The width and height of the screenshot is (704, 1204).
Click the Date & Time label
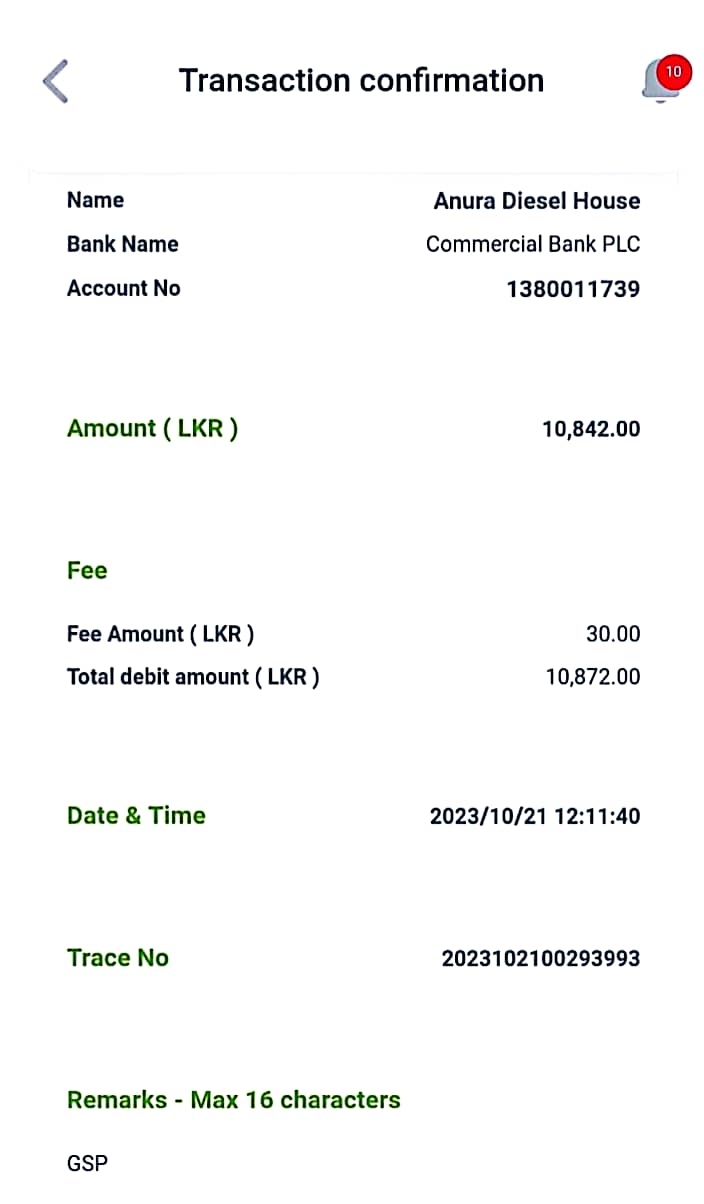[x=136, y=815]
